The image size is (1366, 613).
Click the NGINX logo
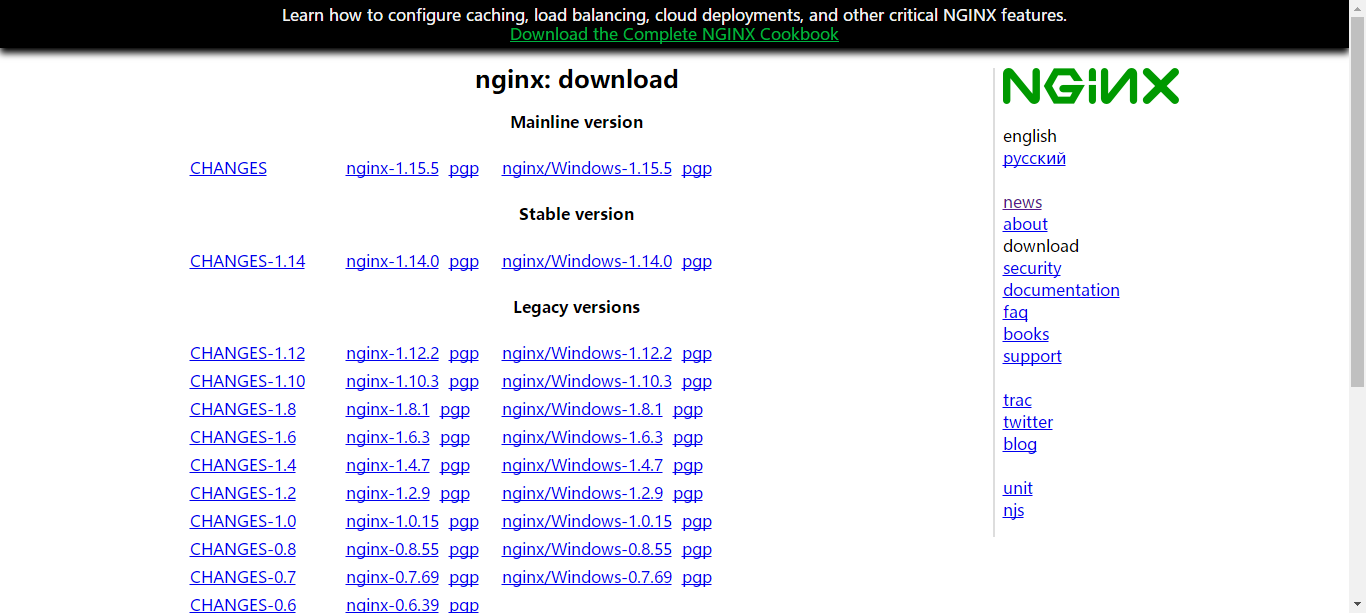point(1091,86)
